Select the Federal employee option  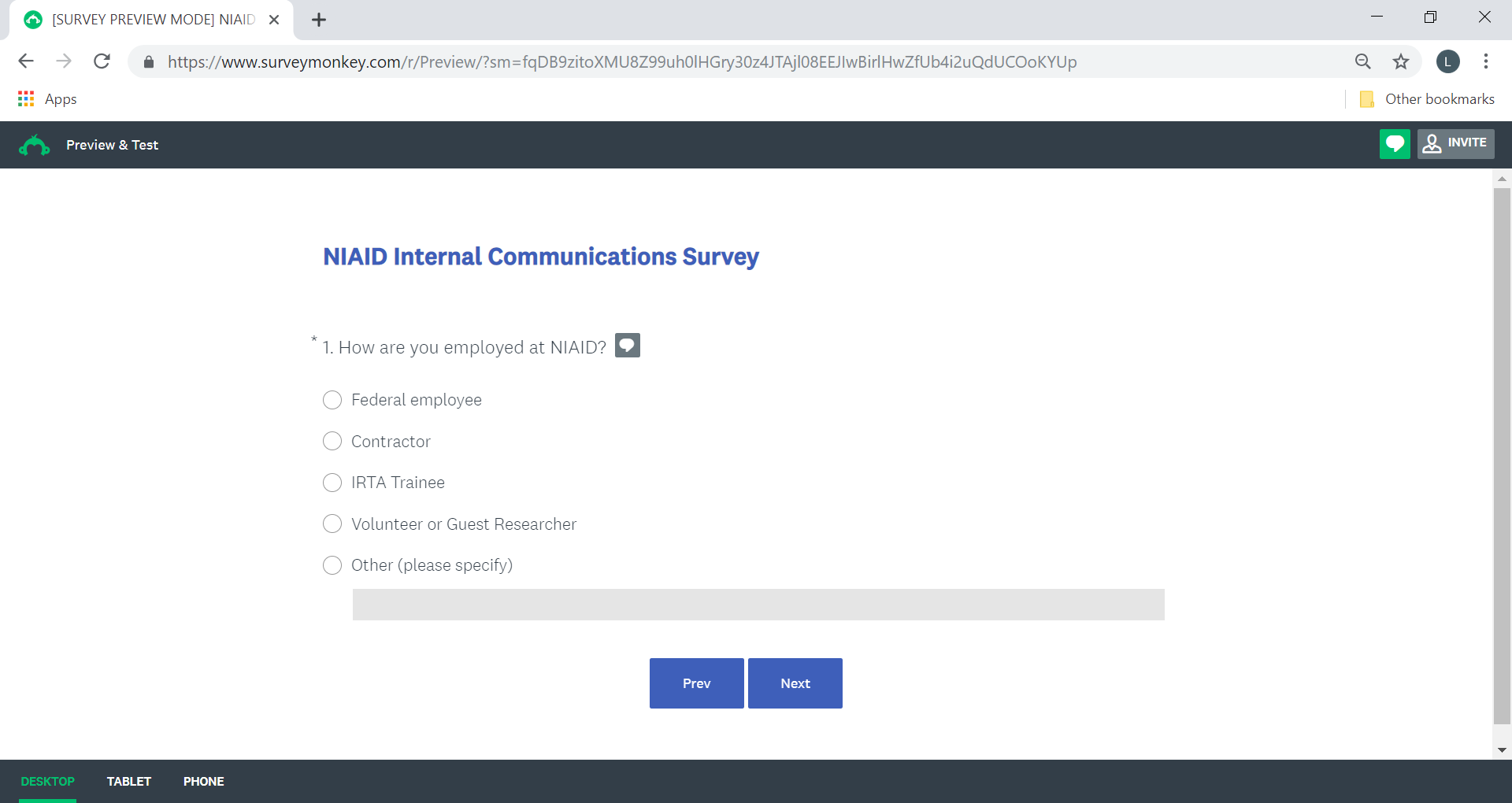(332, 400)
